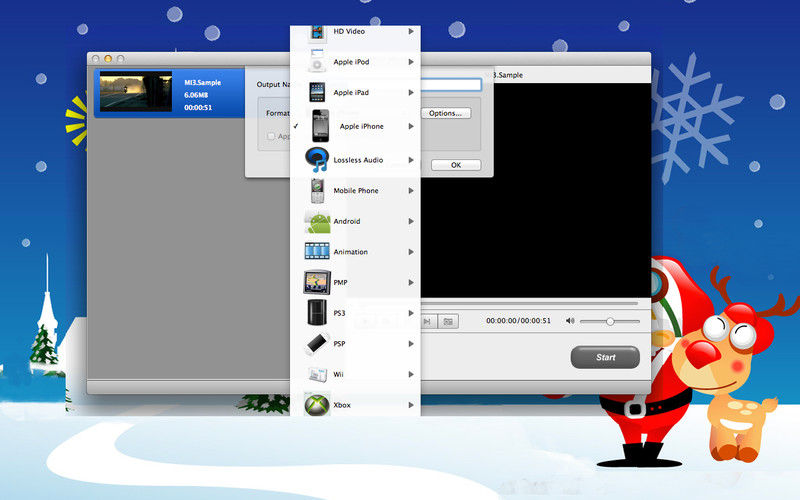This screenshot has height=500, width=800.
Task: Expand Android submenu arrow
Action: click(x=411, y=221)
